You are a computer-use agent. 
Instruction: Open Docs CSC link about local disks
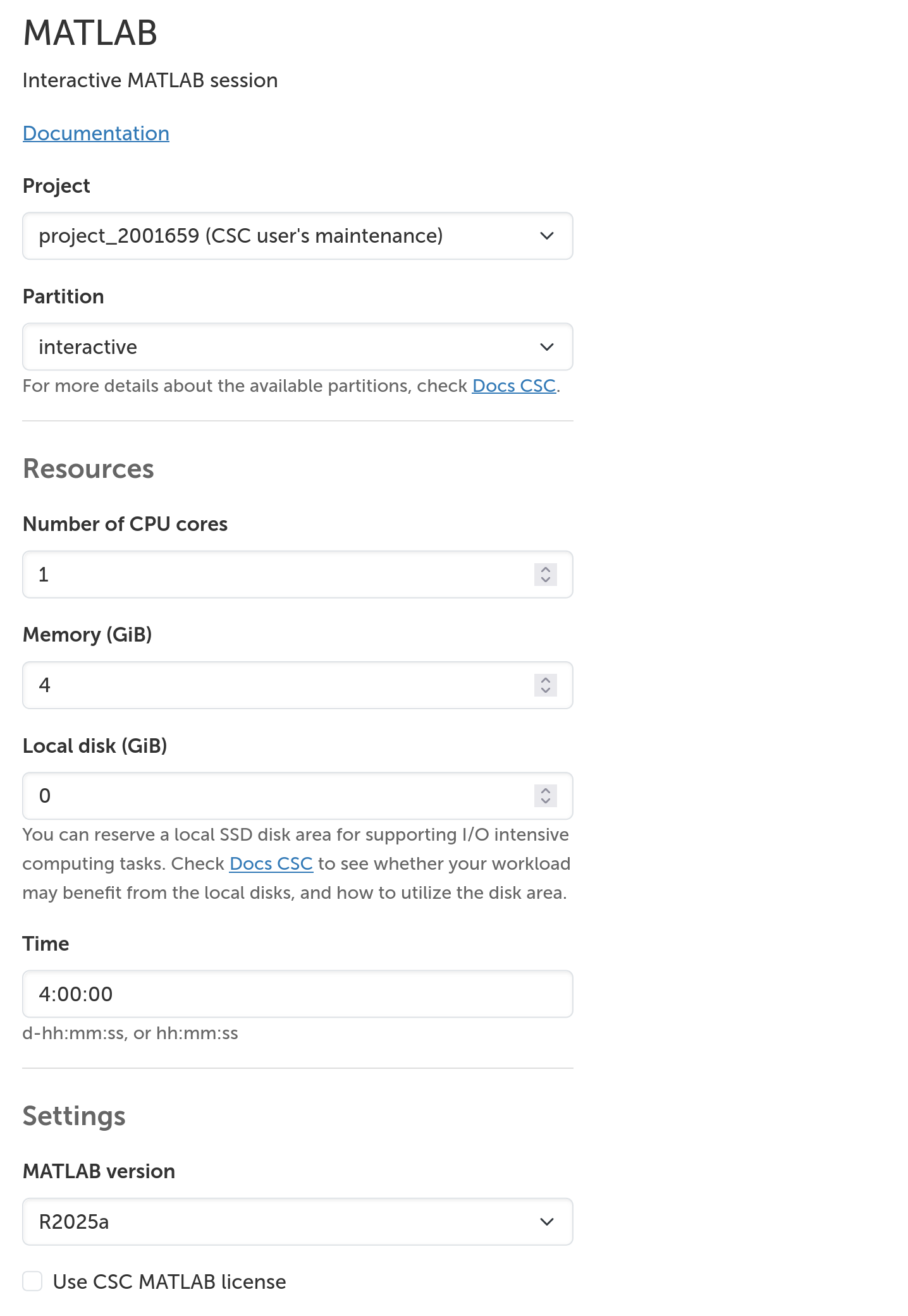click(271, 863)
